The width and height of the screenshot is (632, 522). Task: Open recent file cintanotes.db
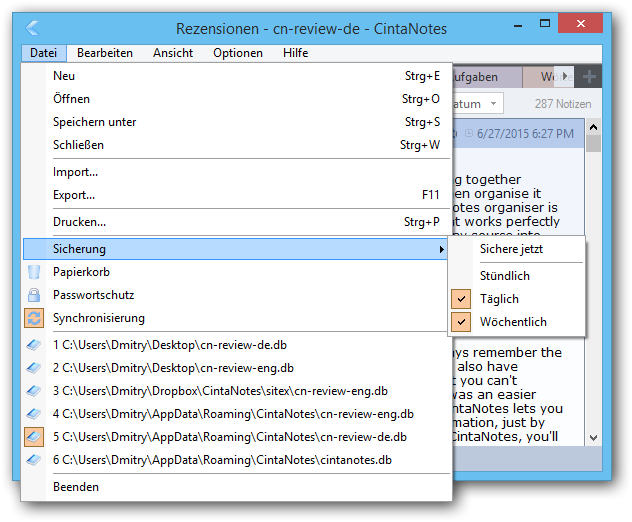click(x=236, y=460)
